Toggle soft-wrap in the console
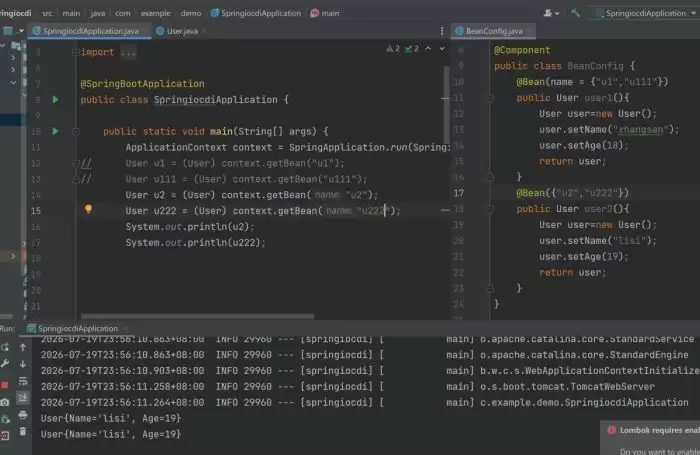 point(23,381)
